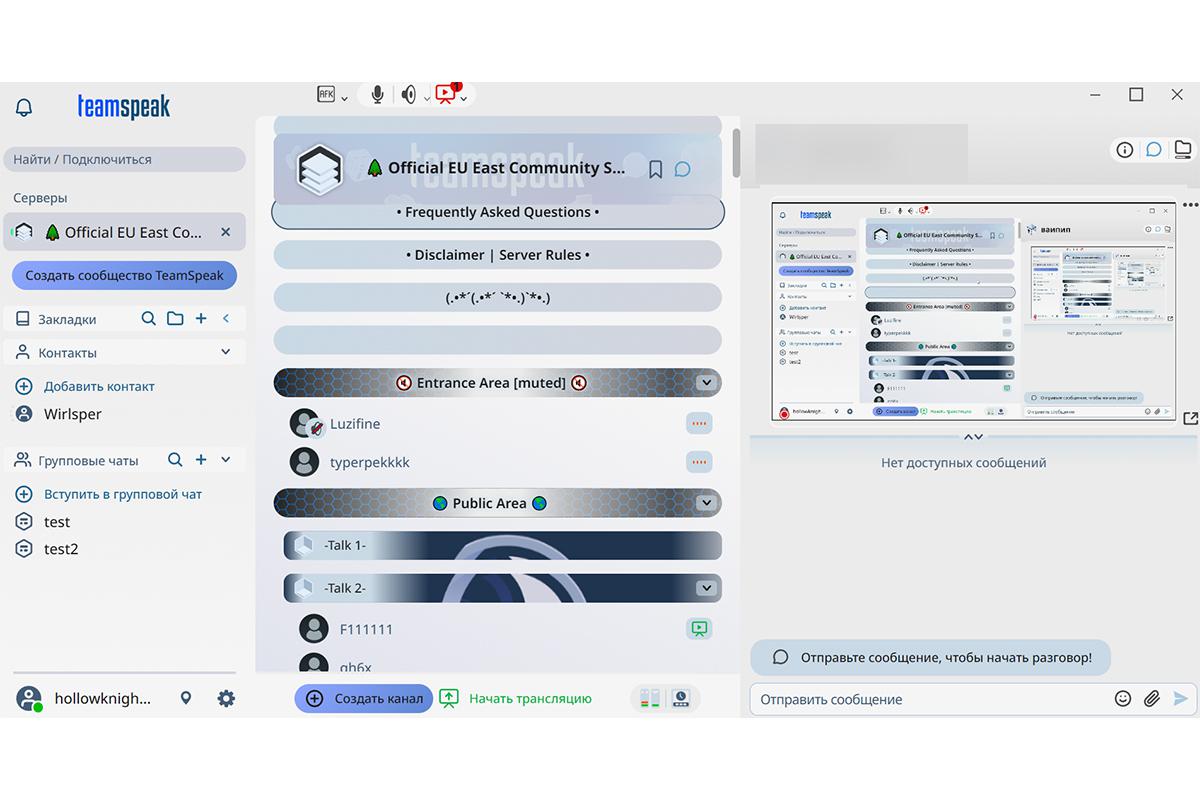Mute the microphone in the top toolbar
The image size is (1200, 800).
pyautogui.click(x=376, y=93)
